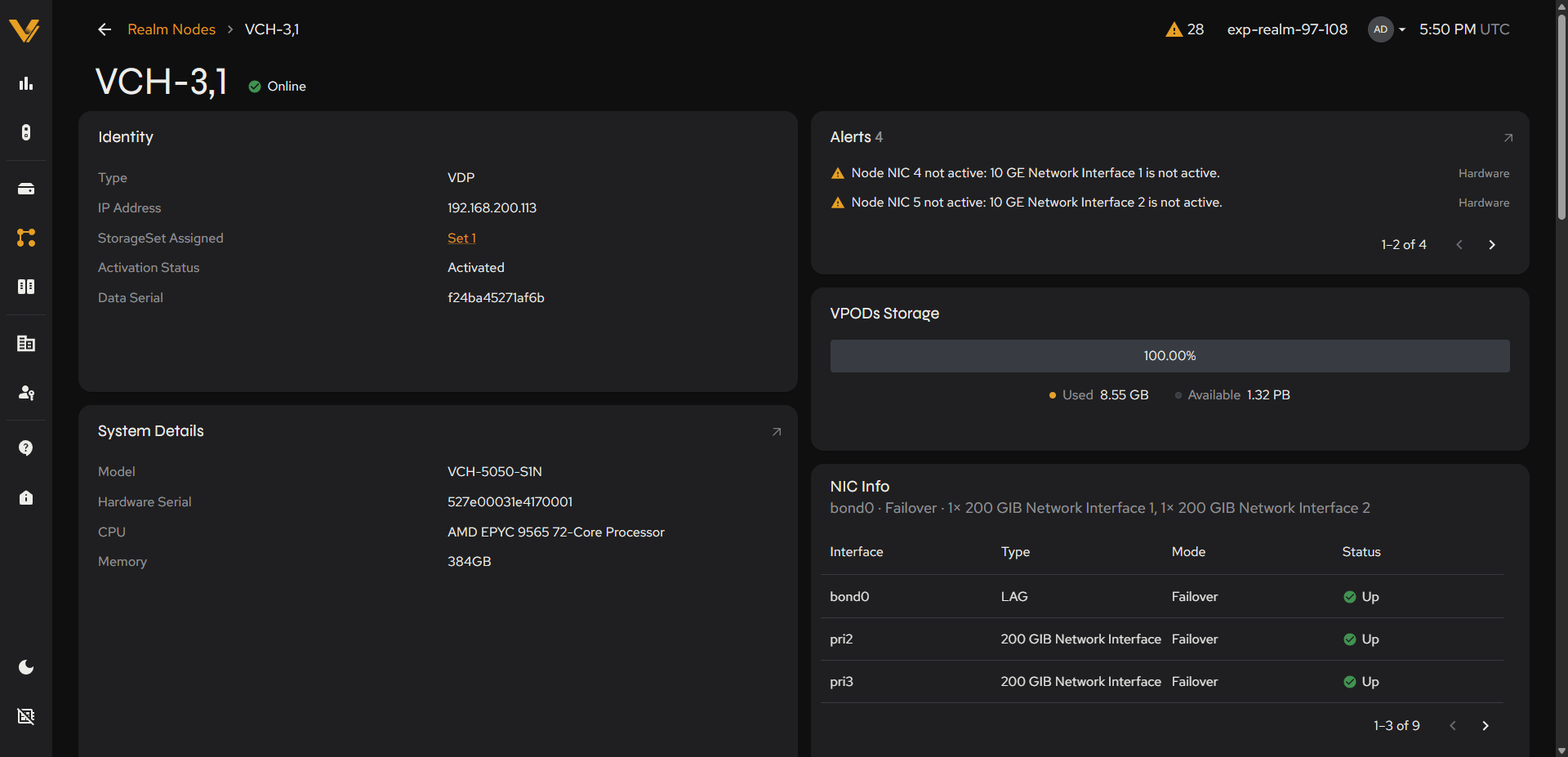Screen dimensions: 1568x757
Task: Click the pri2 green Up status icon
Action: [1350, 639]
